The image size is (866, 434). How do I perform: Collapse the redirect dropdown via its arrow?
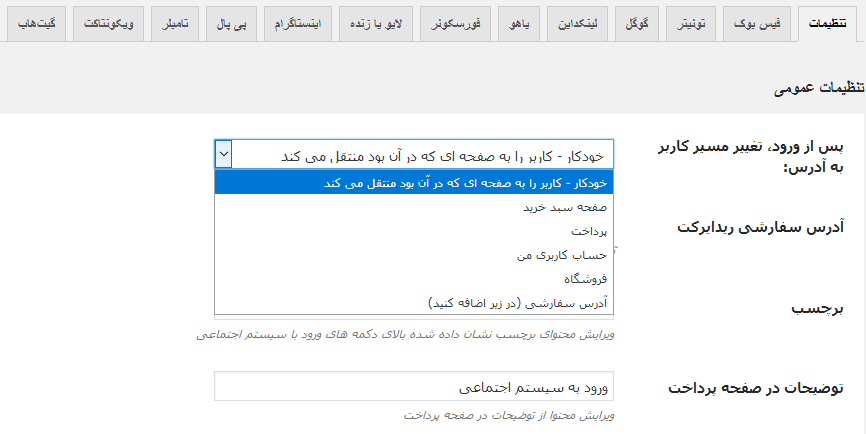pyautogui.click(x=224, y=154)
